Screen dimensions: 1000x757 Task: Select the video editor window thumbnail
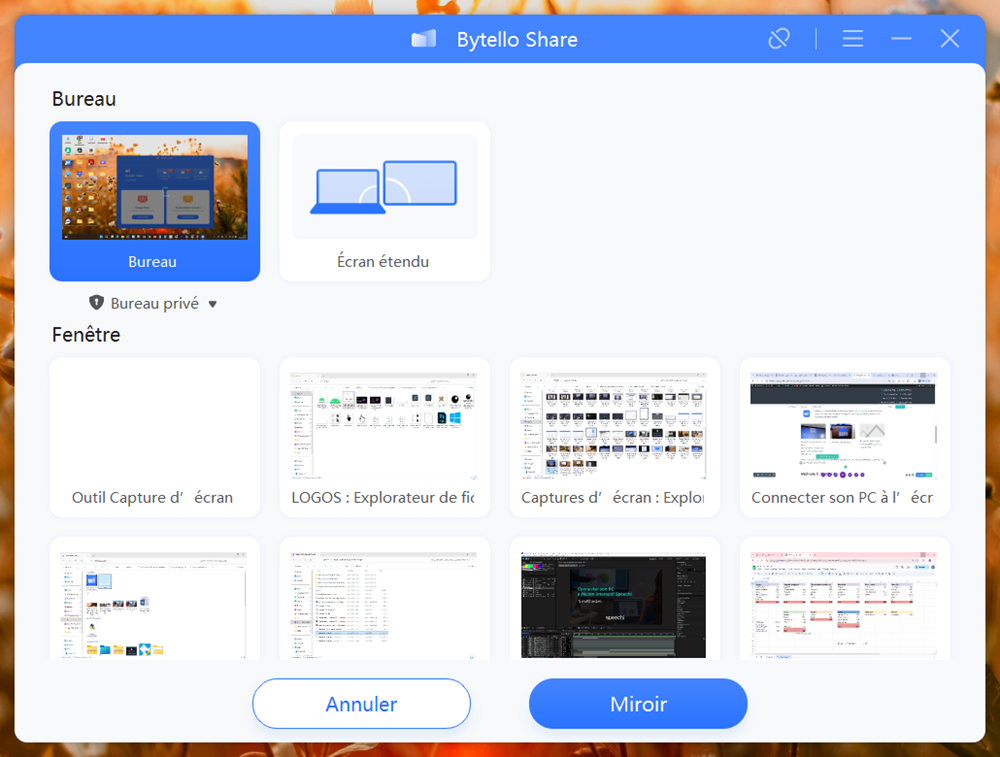pos(614,602)
